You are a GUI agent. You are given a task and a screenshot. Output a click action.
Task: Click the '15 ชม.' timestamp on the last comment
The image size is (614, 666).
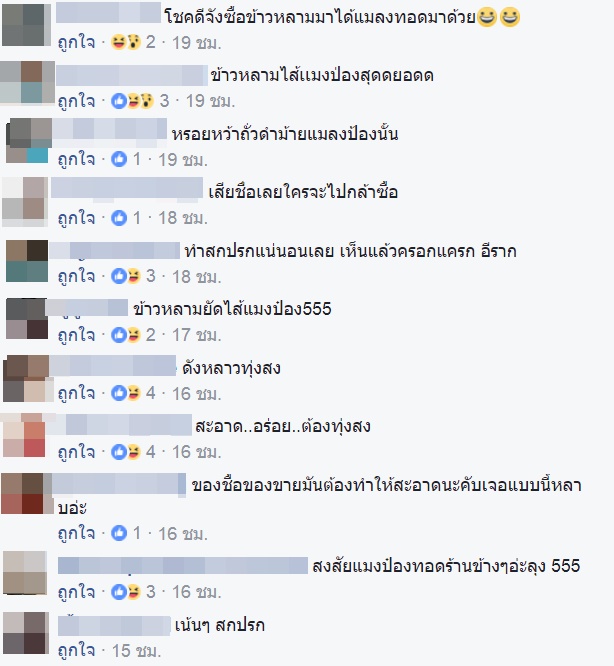[x=136, y=651]
